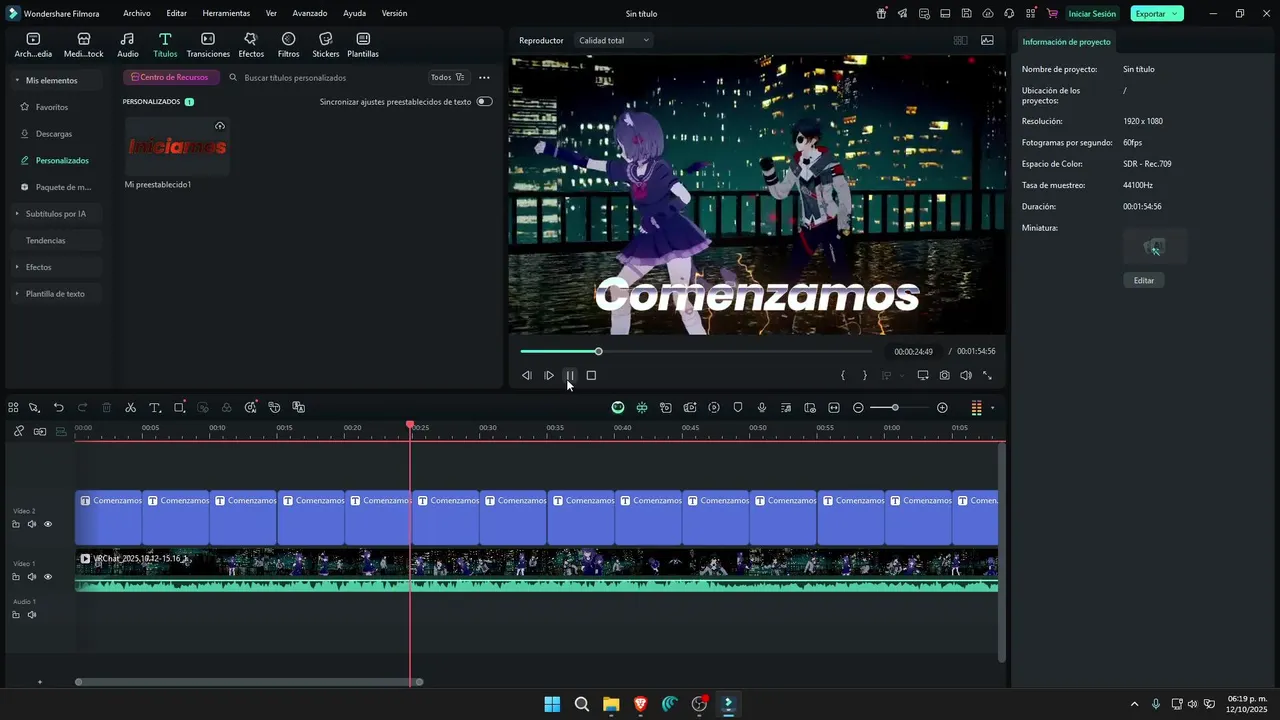Image resolution: width=1280 pixels, height=720 pixels.
Task: Click the preview playback progress bar
Action: (x=696, y=351)
